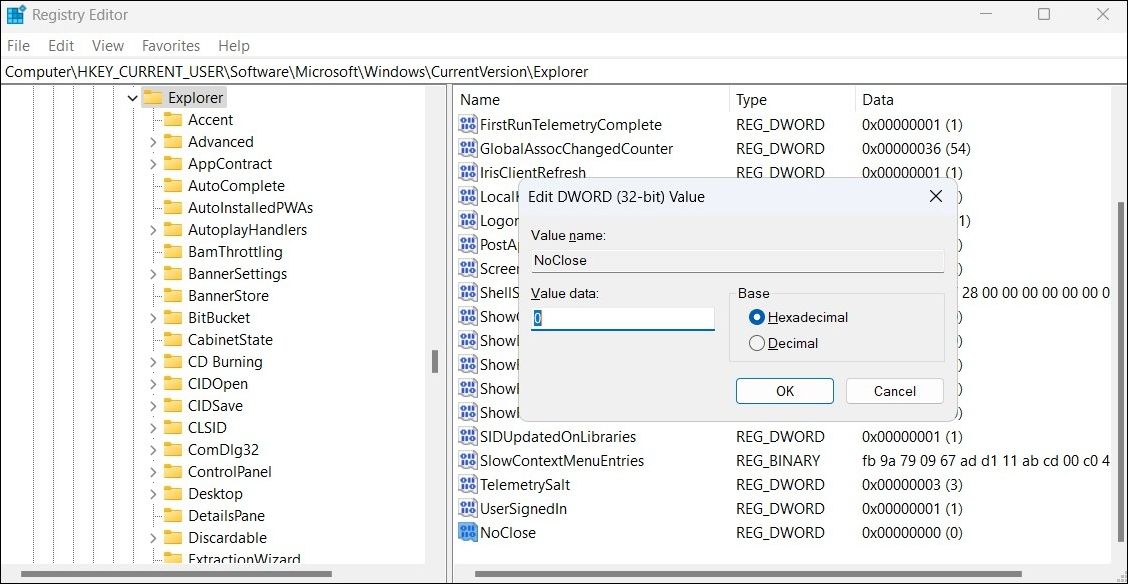This screenshot has height=584, width=1128.
Task: Select the Desktop key folder icon
Action: [173, 494]
